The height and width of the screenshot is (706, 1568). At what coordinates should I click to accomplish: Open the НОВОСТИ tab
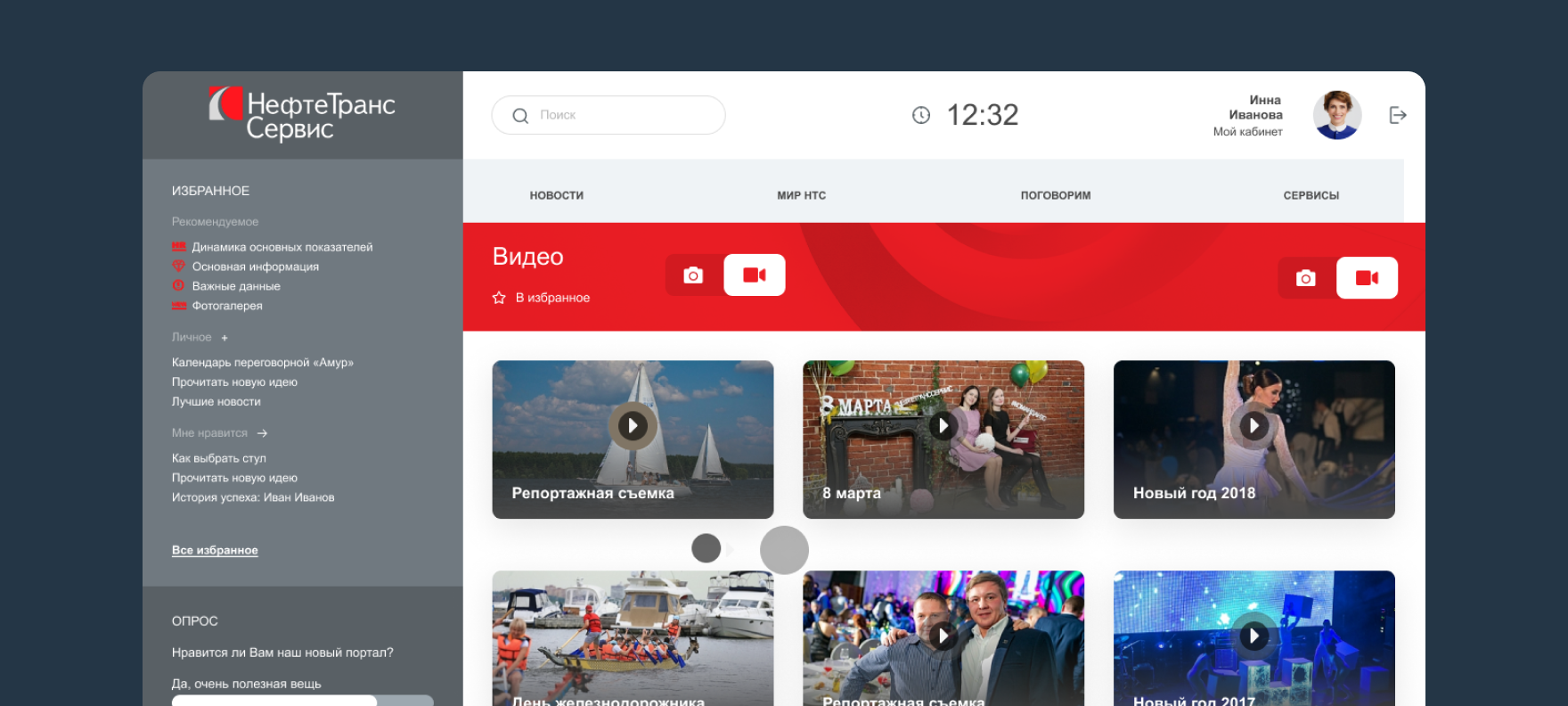[556, 195]
